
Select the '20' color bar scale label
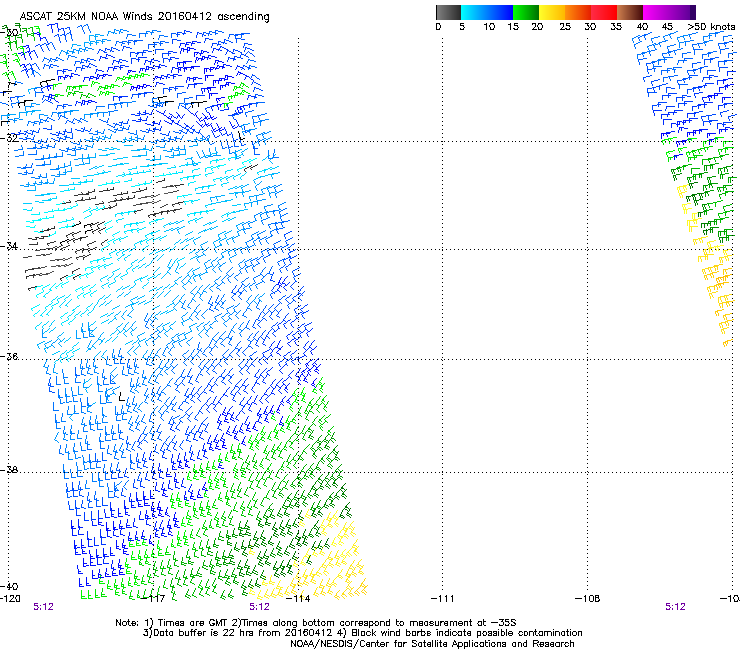pyautogui.click(x=537, y=27)
